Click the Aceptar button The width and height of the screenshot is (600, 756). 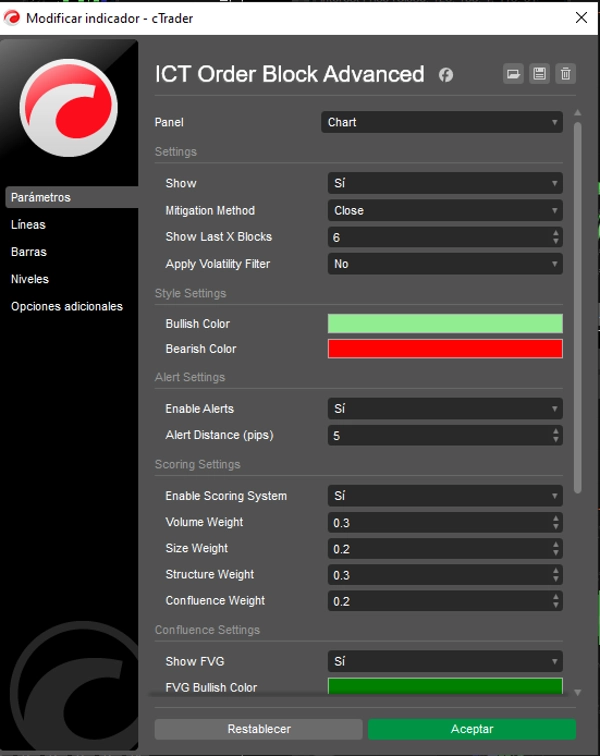pos(471,729)
